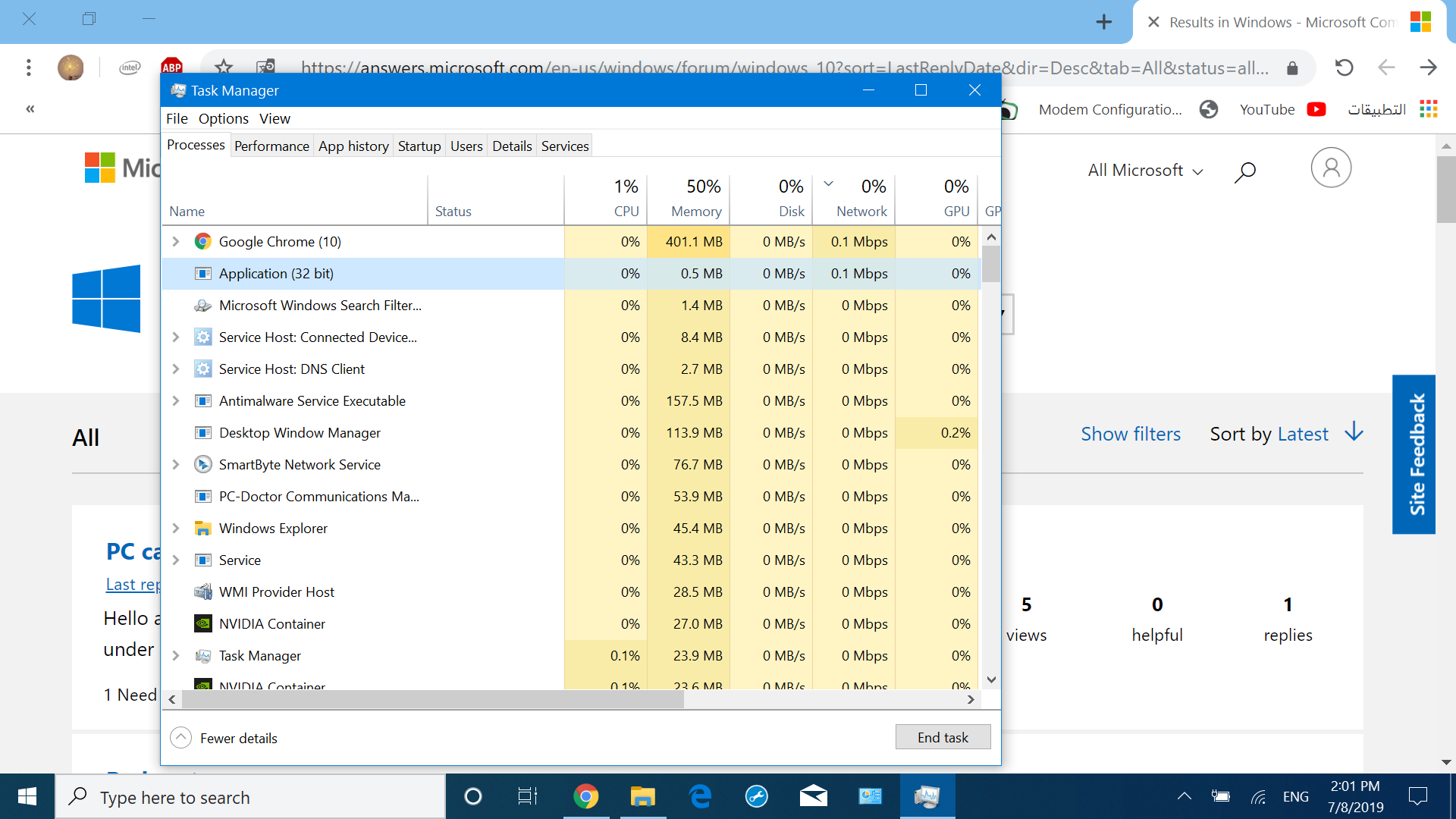Image resolution: width=1456 pixels, height=819 pixels.
Task: Expand Antimalware Service Executable row
Action: 176,400
